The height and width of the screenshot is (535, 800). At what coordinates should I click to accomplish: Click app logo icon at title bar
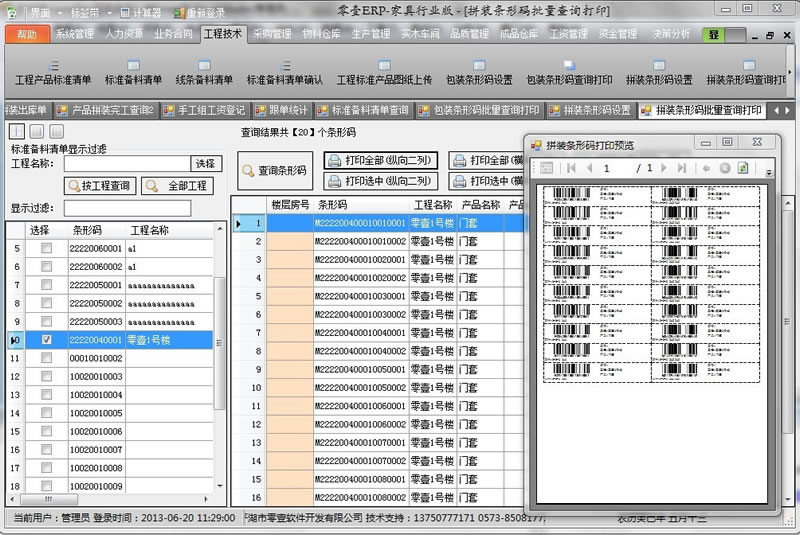[11, 12]
